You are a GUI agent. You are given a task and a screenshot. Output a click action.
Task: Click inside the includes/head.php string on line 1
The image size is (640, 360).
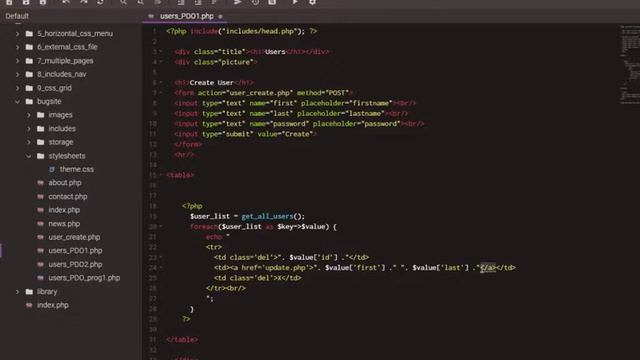pos(260,31)
